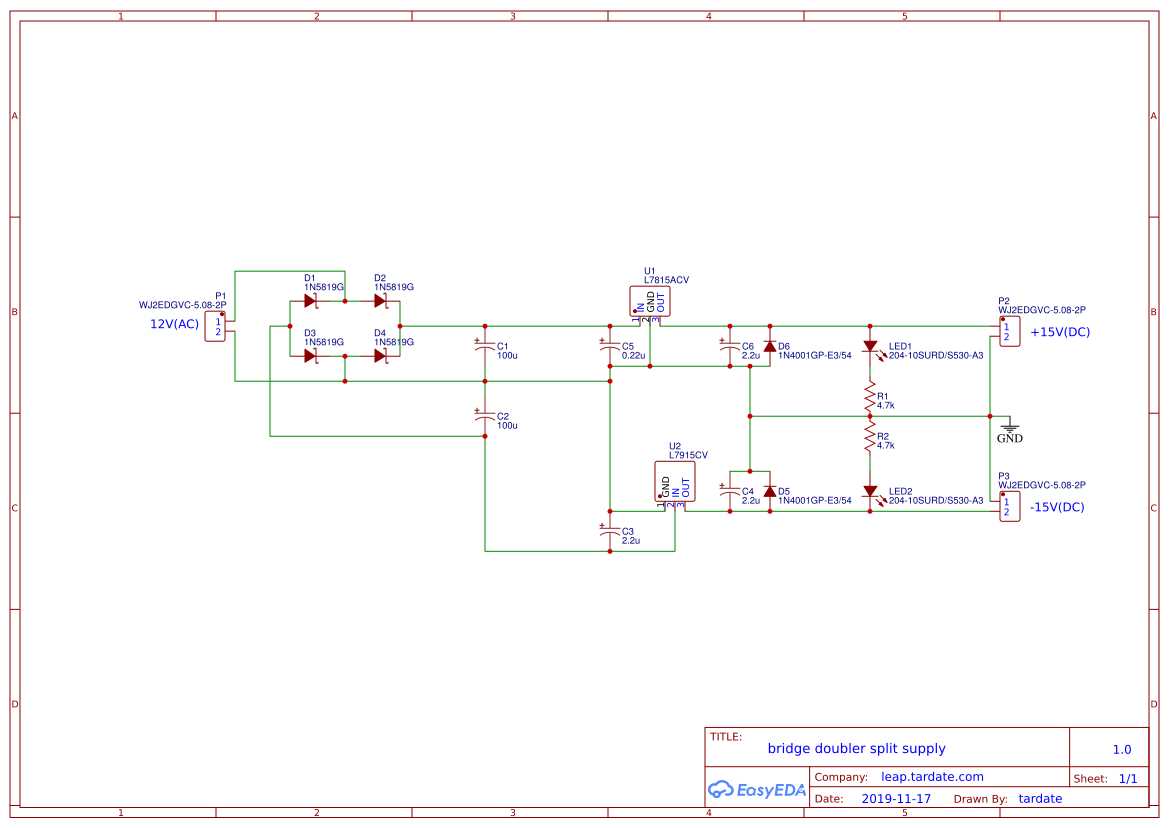Image resolution: width=1169 pixels, height=828 pixels.
Task: Select the 2.2u value under C3
Action: 631,541
